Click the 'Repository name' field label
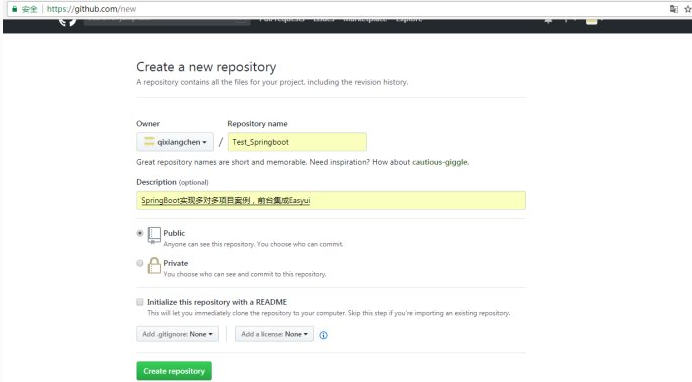Image resolution: width=692 pixels, height=382 pixels. click(x=257, y=124)
